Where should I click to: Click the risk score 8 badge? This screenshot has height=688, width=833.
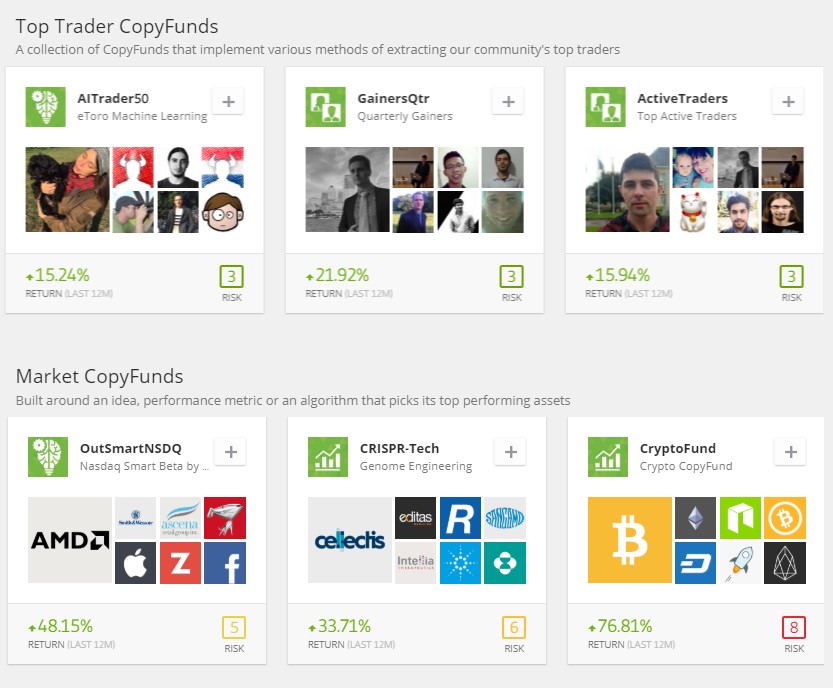[794, 627]
